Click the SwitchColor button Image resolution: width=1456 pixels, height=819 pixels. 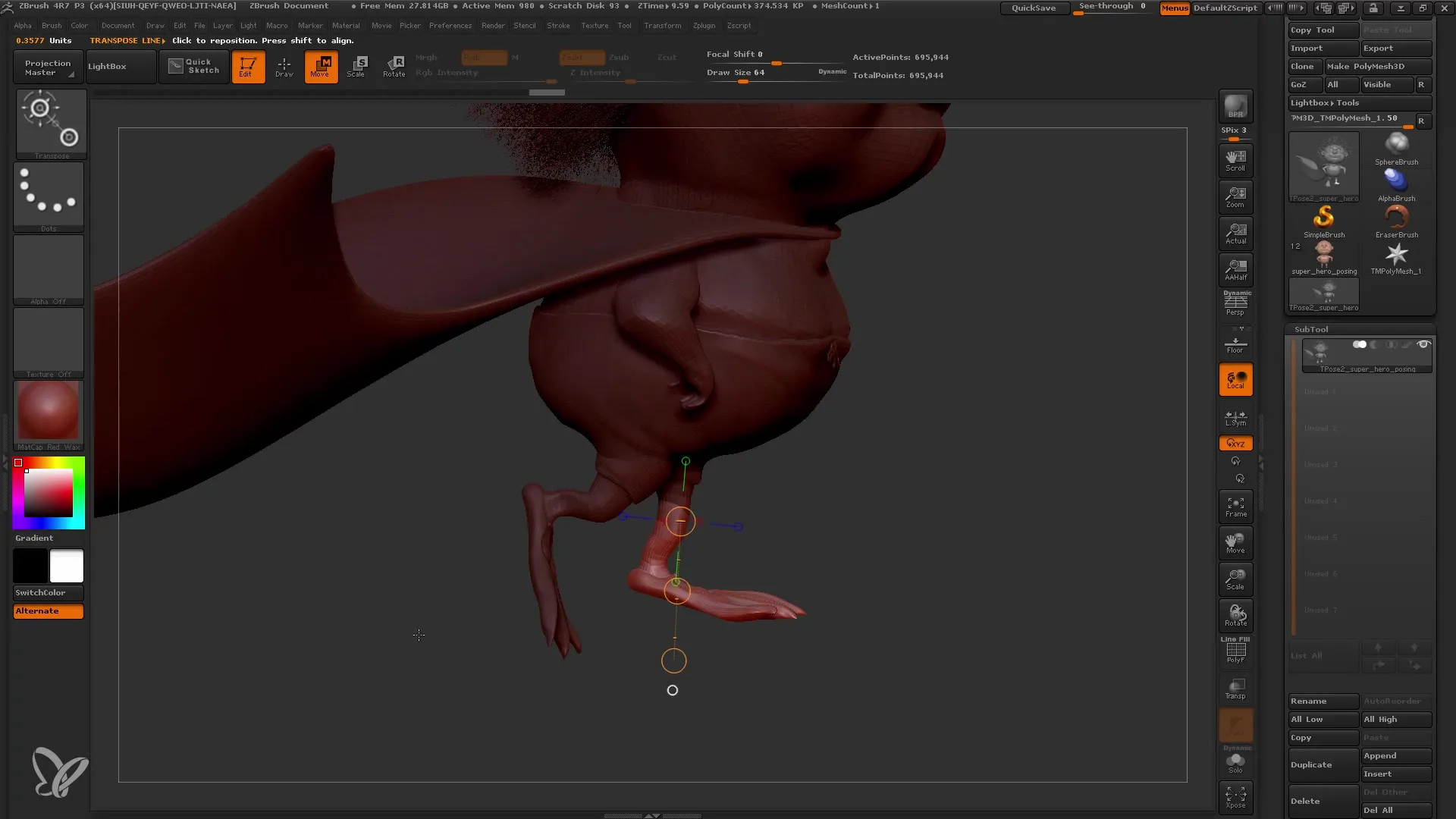(49, 593)
